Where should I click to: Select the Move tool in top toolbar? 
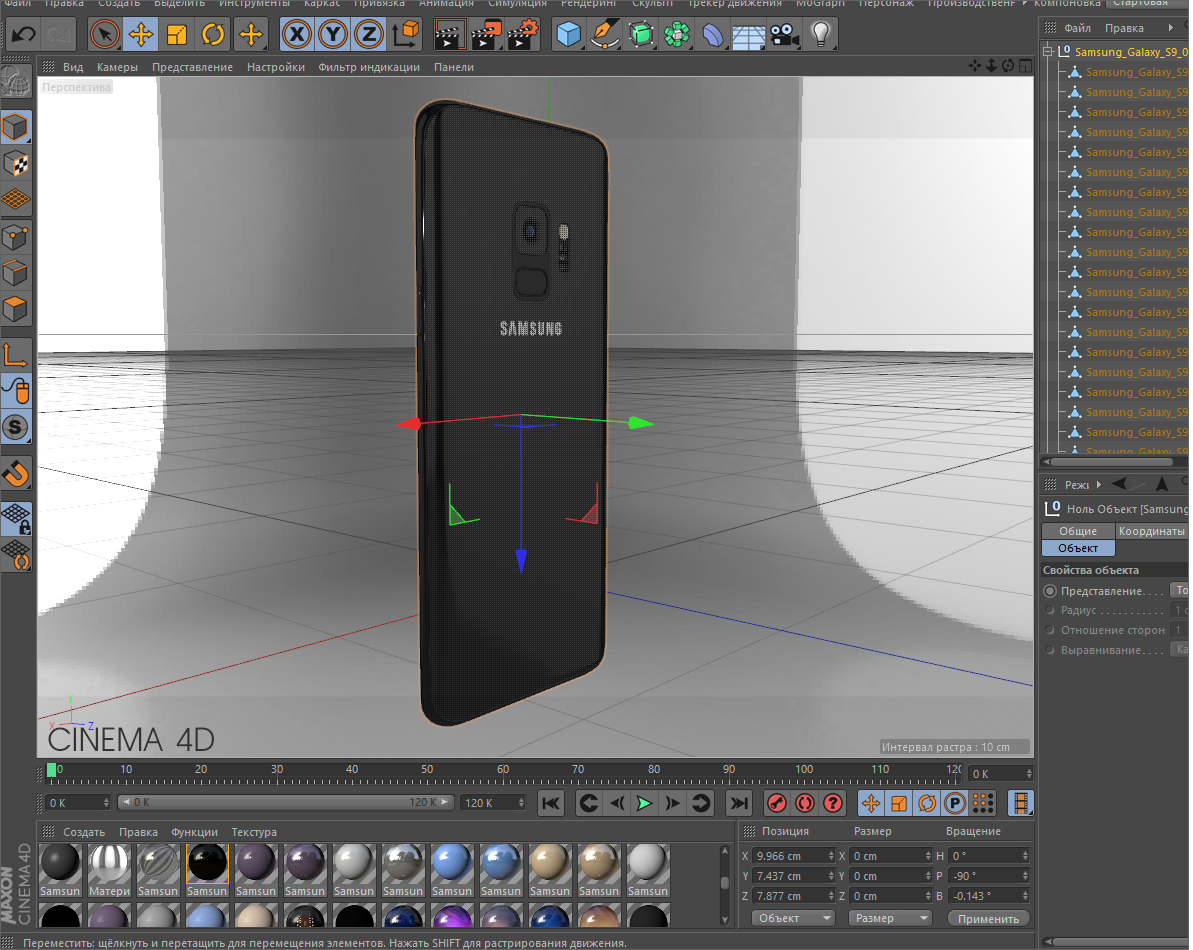pos(141,35)
